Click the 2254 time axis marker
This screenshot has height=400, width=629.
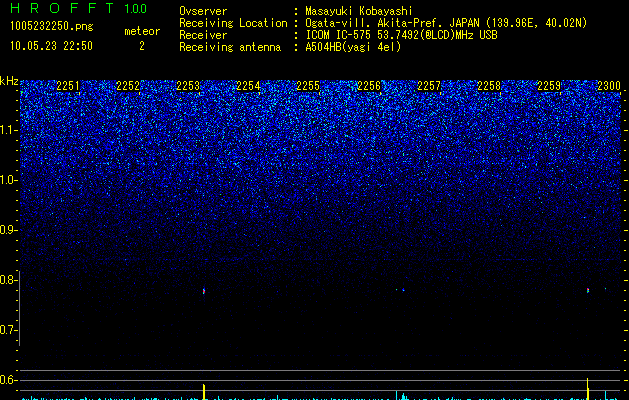[248, 86]
